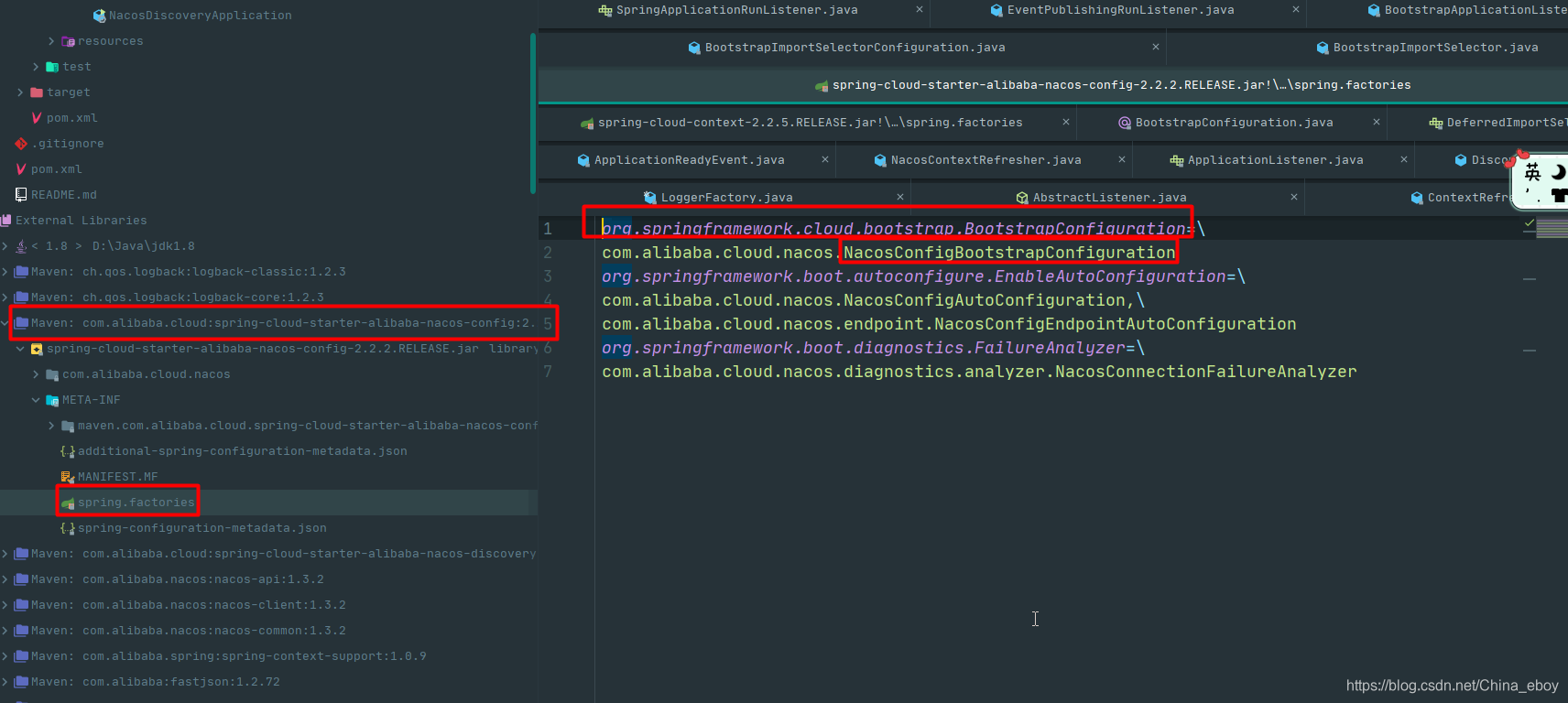This screenshot has width=1568, height=703.
Task: Click additional-spring-configuration-metadata.json icon
Action: tap(68, 451)
